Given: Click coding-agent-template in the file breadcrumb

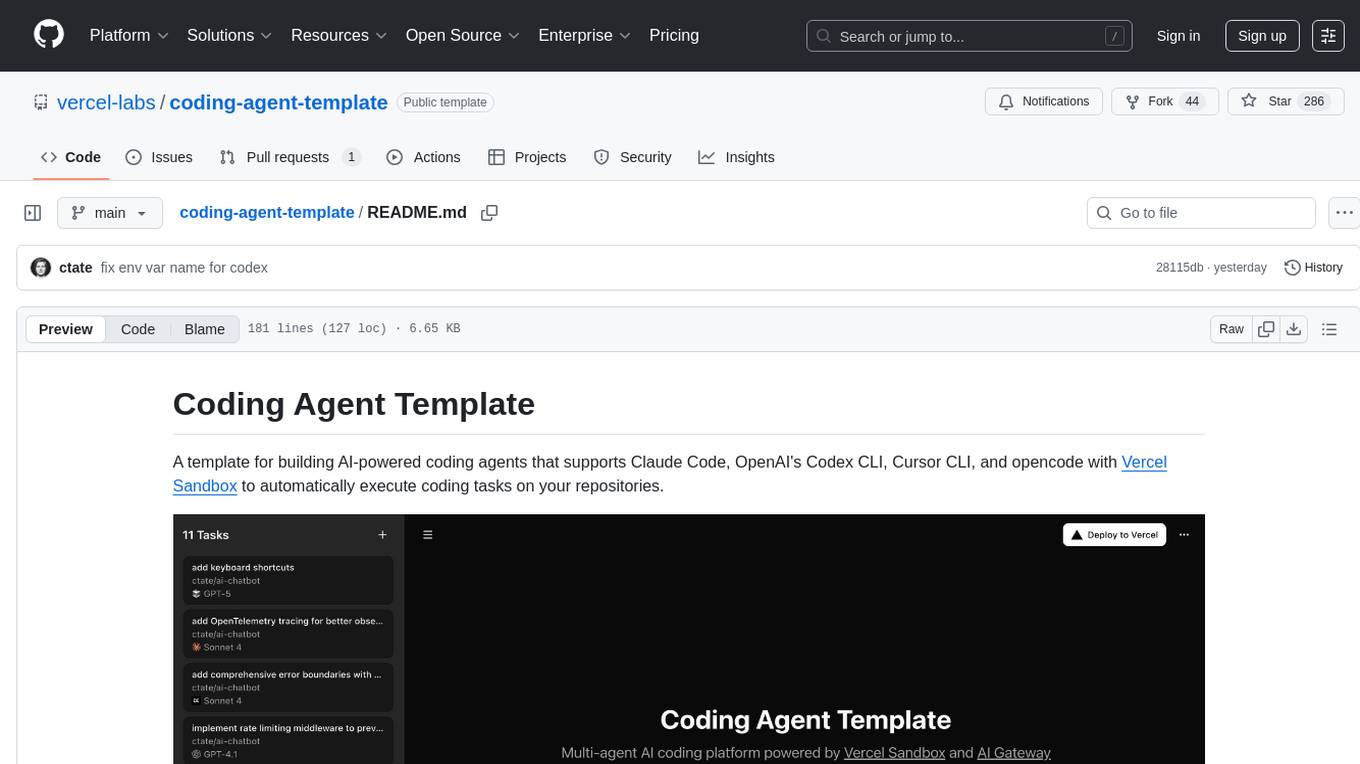Looking at the screenshot, I should (x=267, y=212).
